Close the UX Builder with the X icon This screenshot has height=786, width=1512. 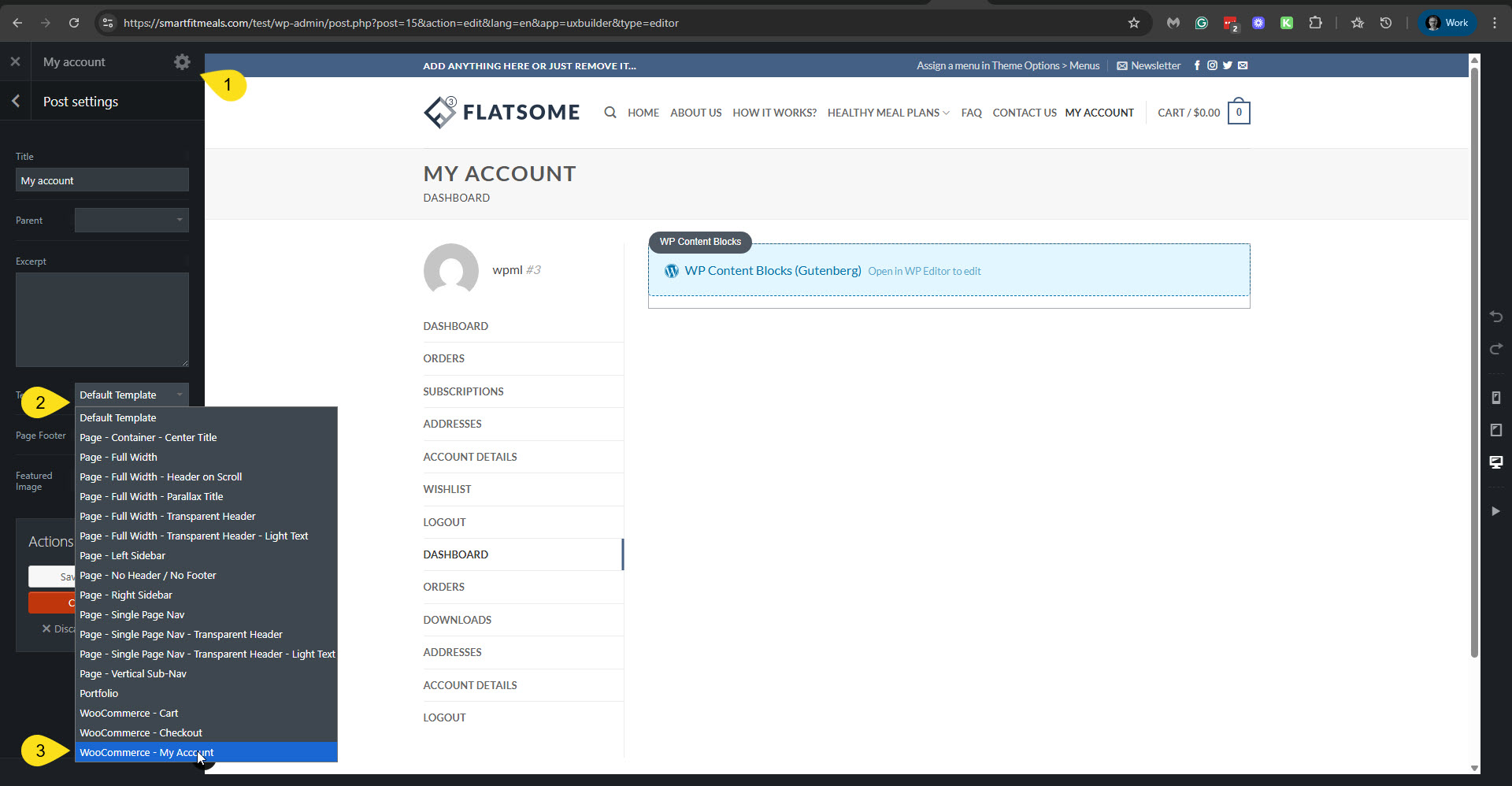coord(15,61)
